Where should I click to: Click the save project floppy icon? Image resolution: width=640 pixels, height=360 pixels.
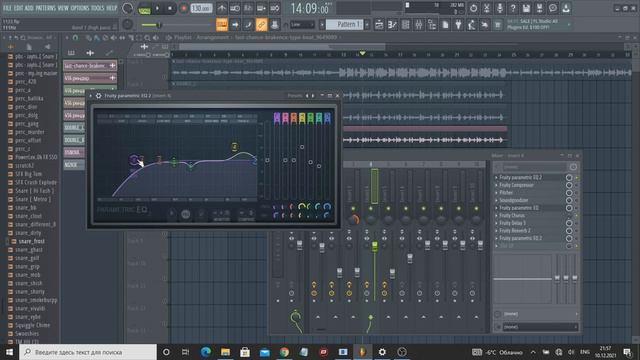tap(527, 8)
